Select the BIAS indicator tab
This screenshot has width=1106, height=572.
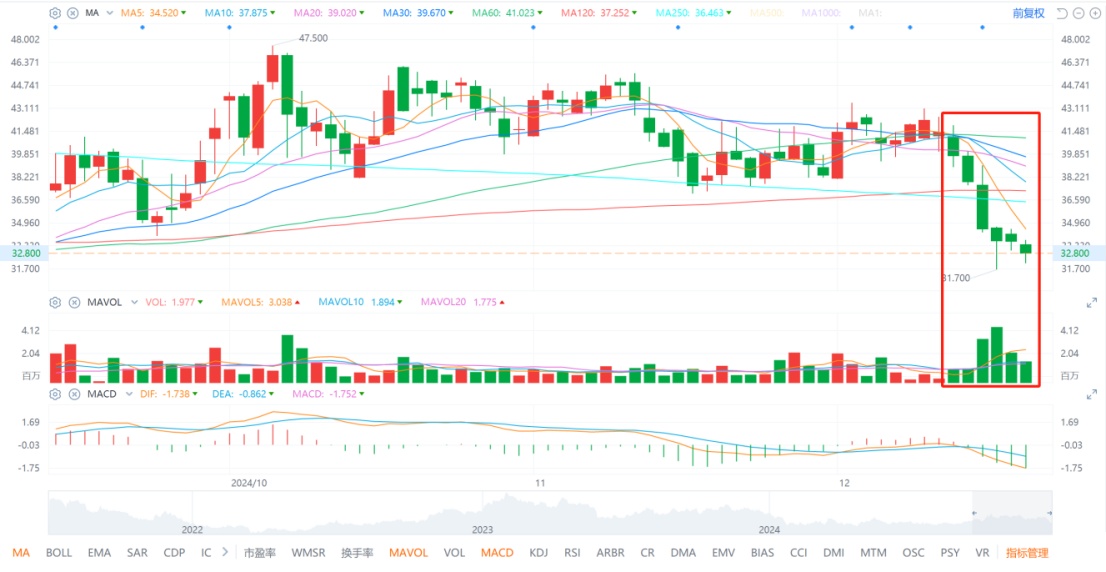tap(762, 553)
